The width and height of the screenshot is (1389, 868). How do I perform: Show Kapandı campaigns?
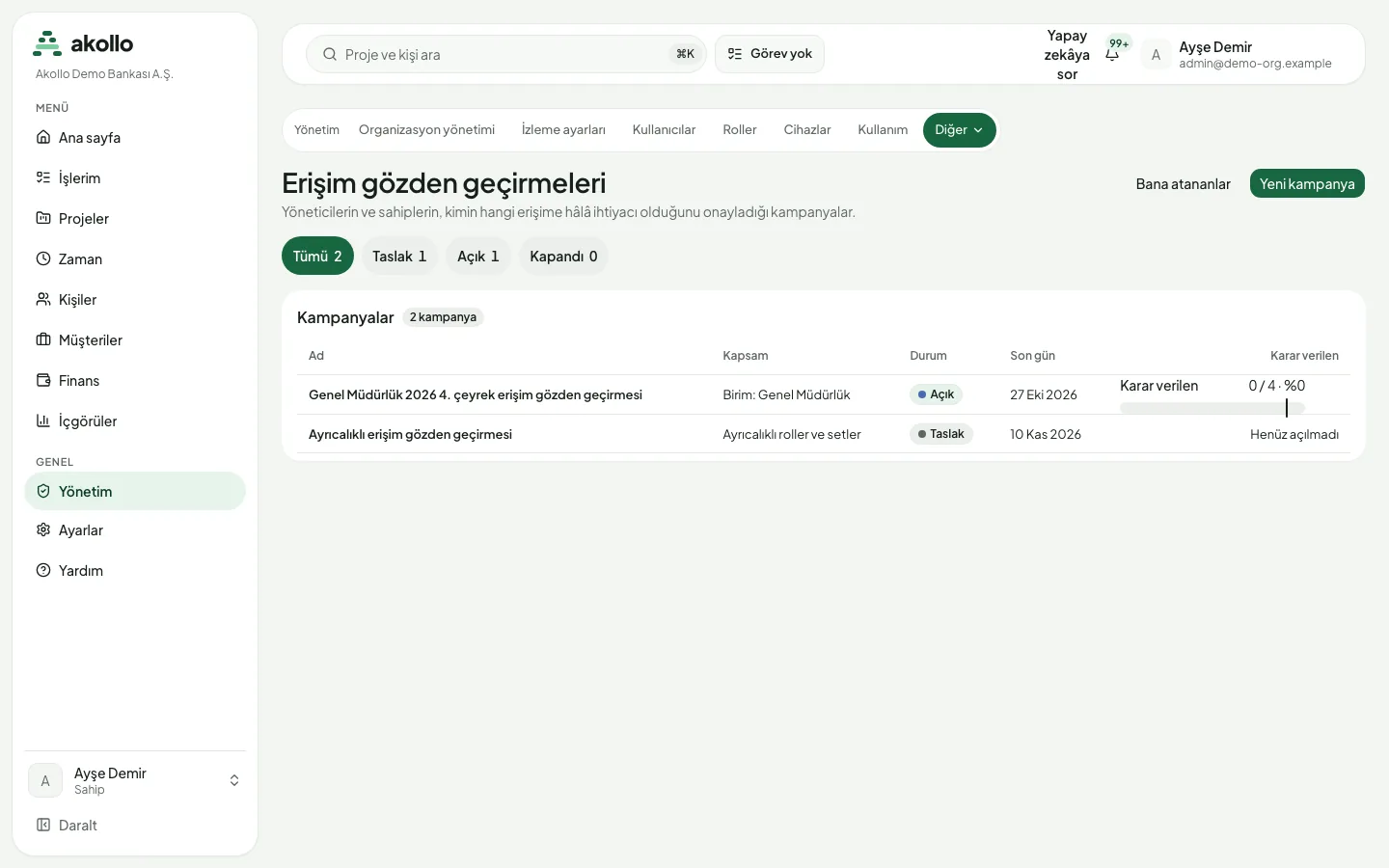pos(563,256)
